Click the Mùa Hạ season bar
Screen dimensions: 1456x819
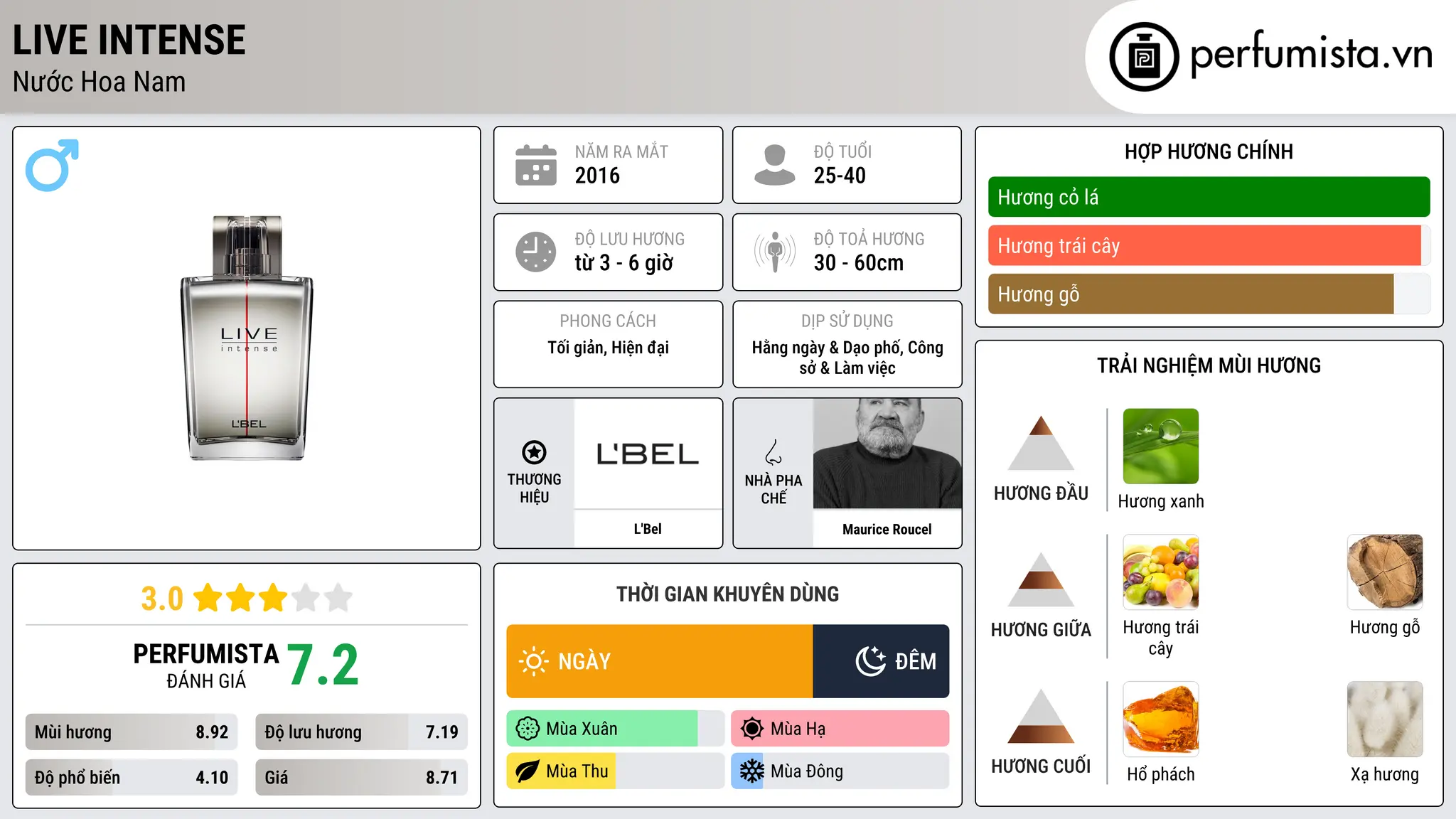[x=840, y=729]
